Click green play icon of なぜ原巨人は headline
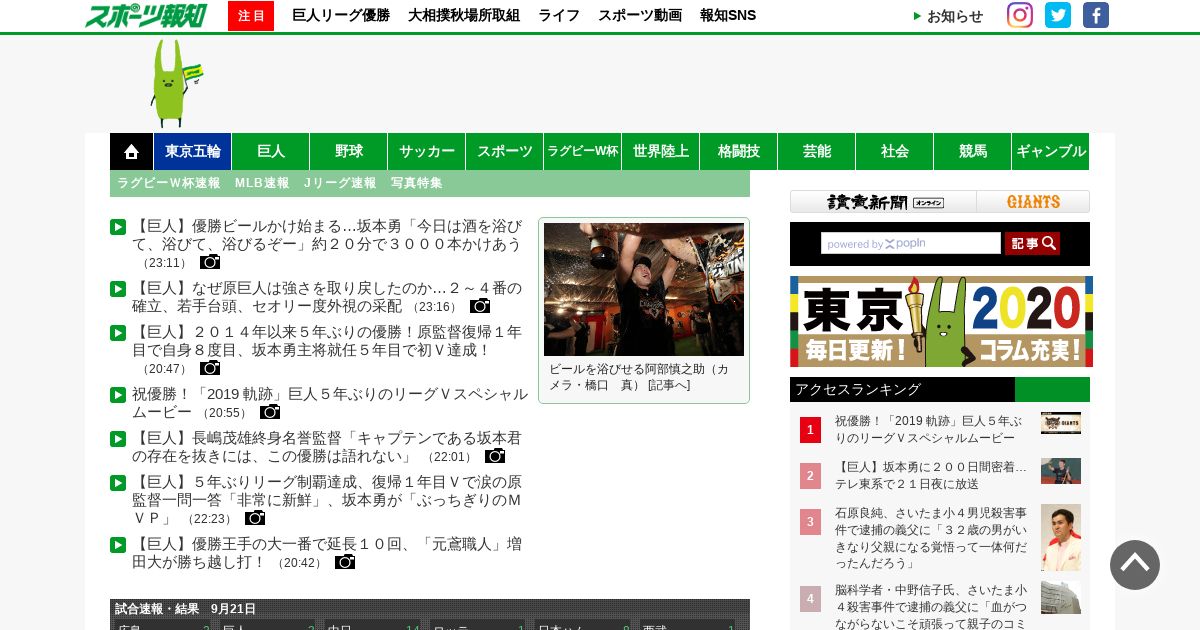The image size is (1200, 630). [118, 289]
